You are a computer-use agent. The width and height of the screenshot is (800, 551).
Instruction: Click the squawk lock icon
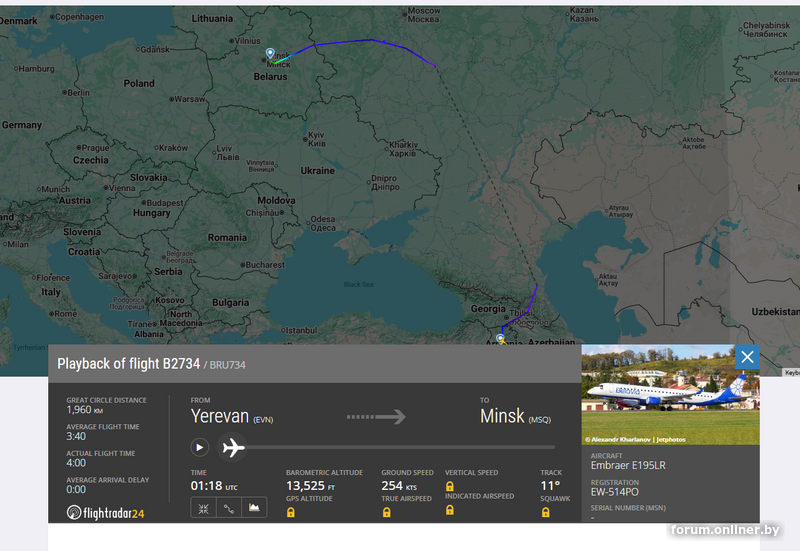(x=545, y=512)
